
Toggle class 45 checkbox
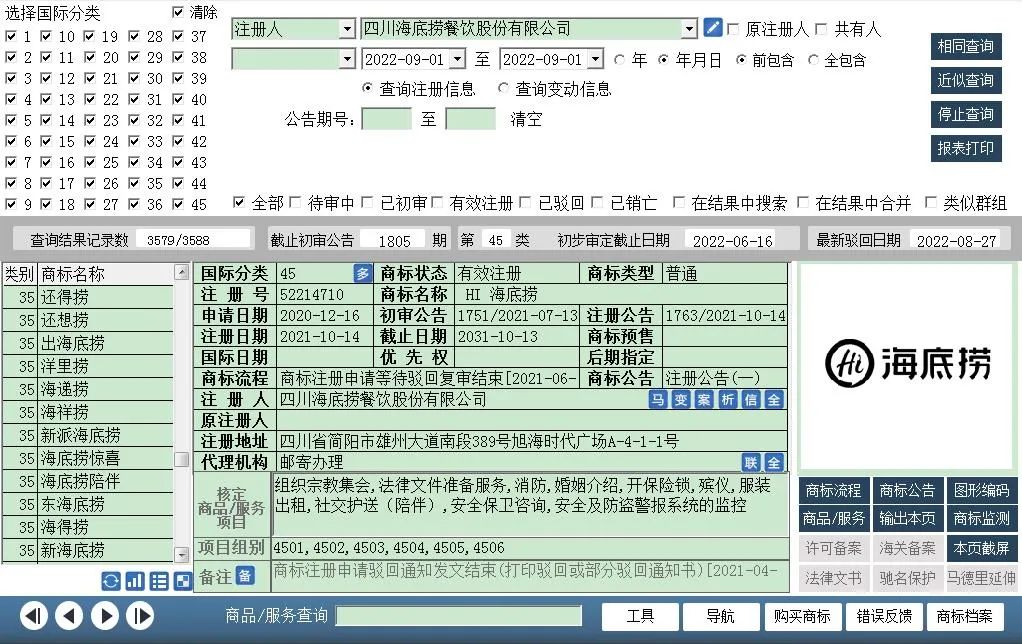178,204
